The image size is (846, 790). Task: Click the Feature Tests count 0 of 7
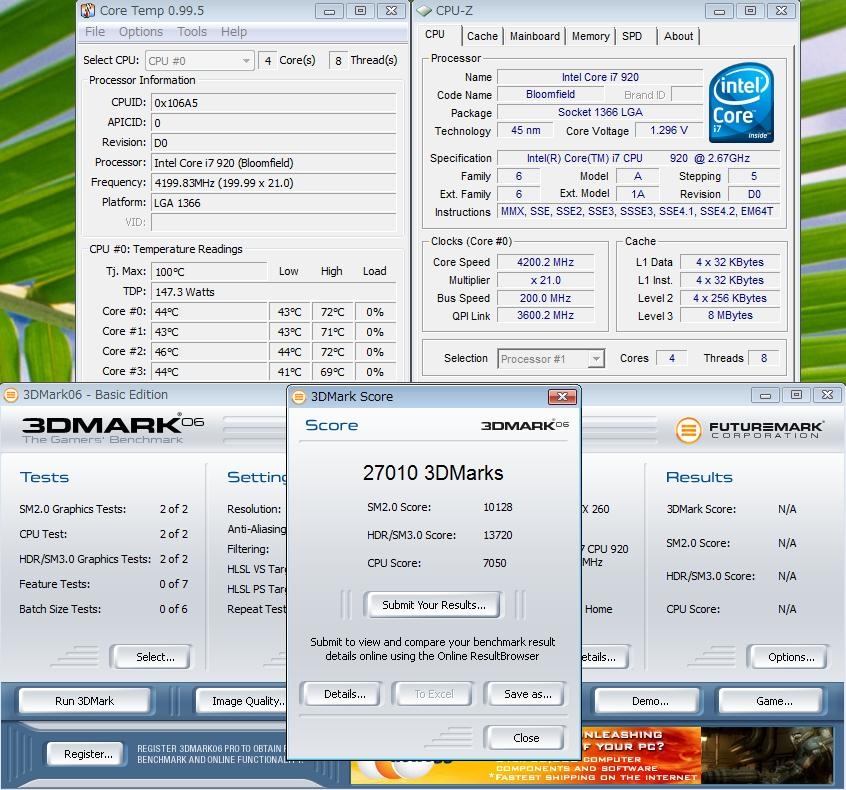pos(173,584)
